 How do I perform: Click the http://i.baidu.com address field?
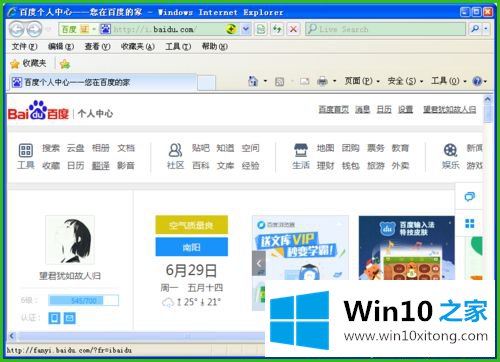[167, 29]
